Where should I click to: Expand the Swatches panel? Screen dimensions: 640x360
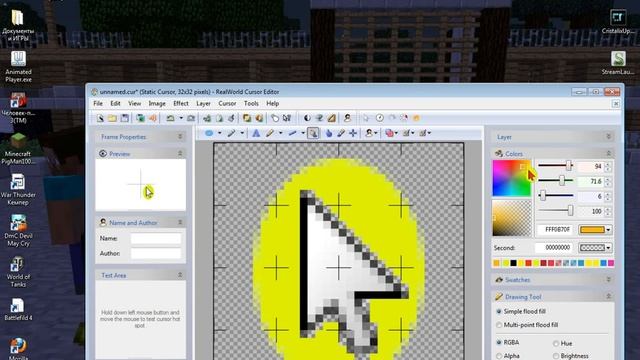point(609,280)
